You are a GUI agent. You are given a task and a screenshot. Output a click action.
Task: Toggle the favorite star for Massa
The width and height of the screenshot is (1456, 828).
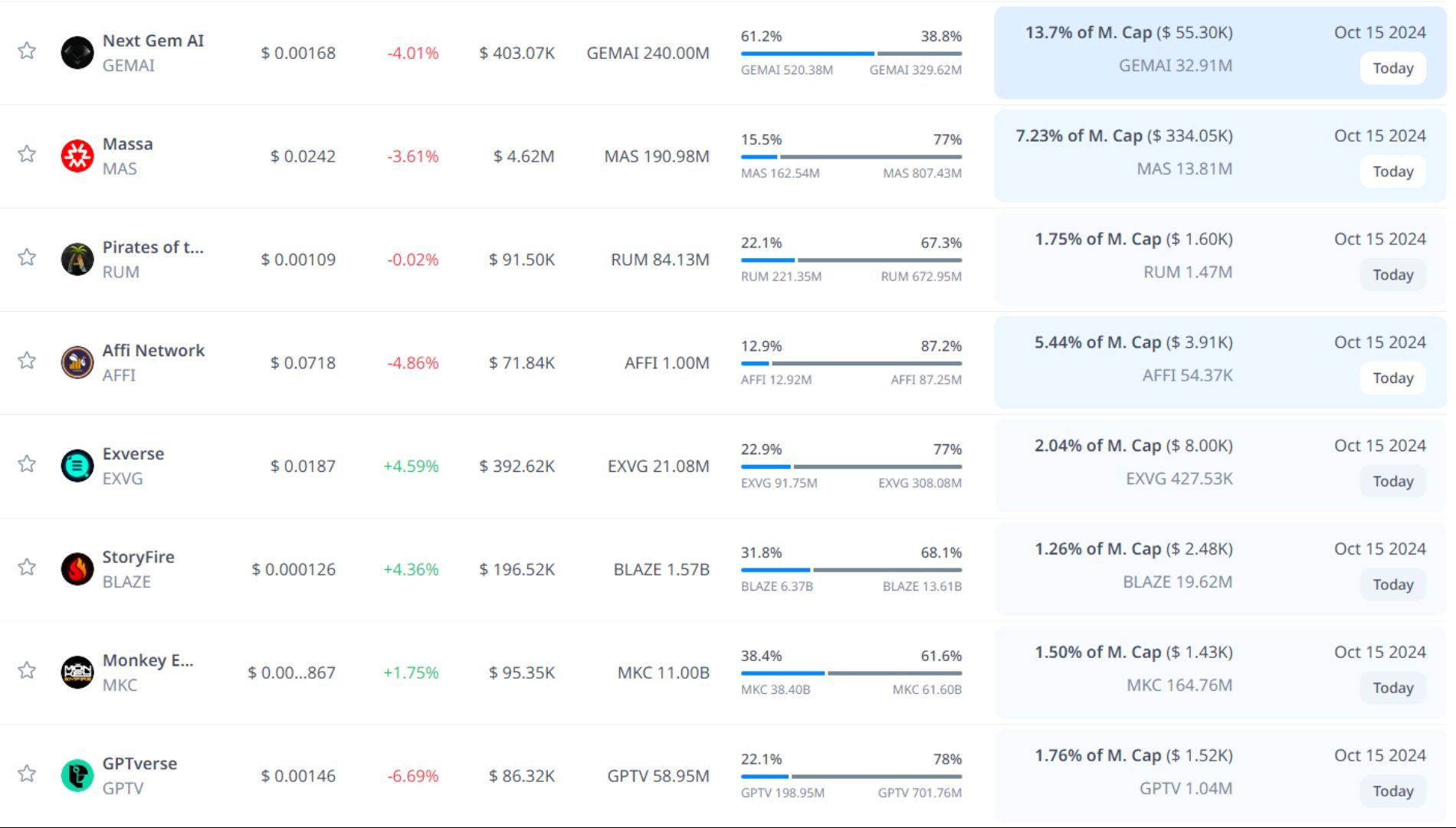tap(27, 154)
